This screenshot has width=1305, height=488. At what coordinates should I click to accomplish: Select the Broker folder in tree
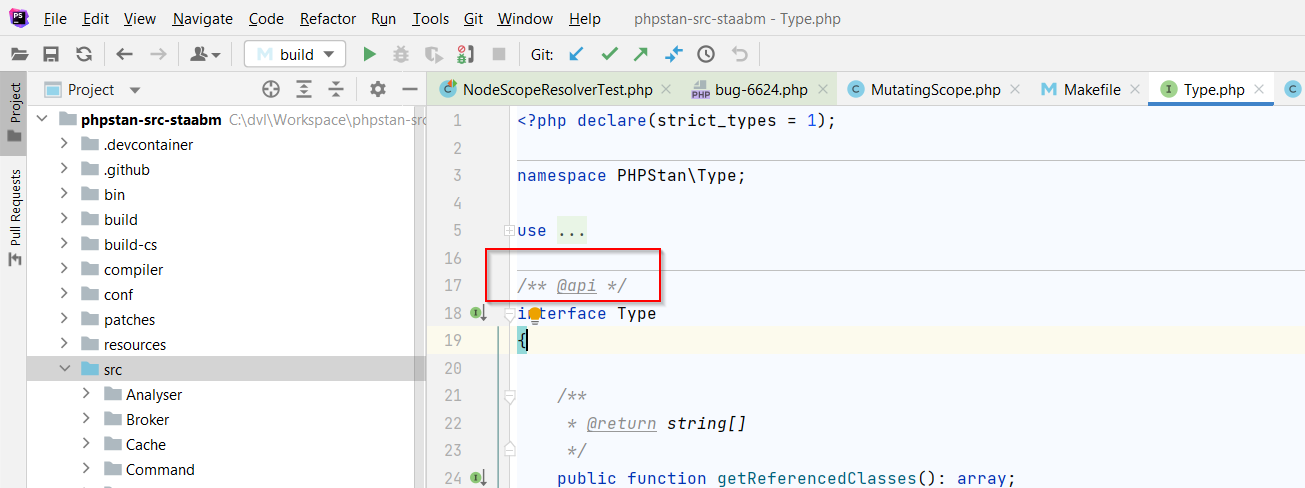click(x=147, y=419)
